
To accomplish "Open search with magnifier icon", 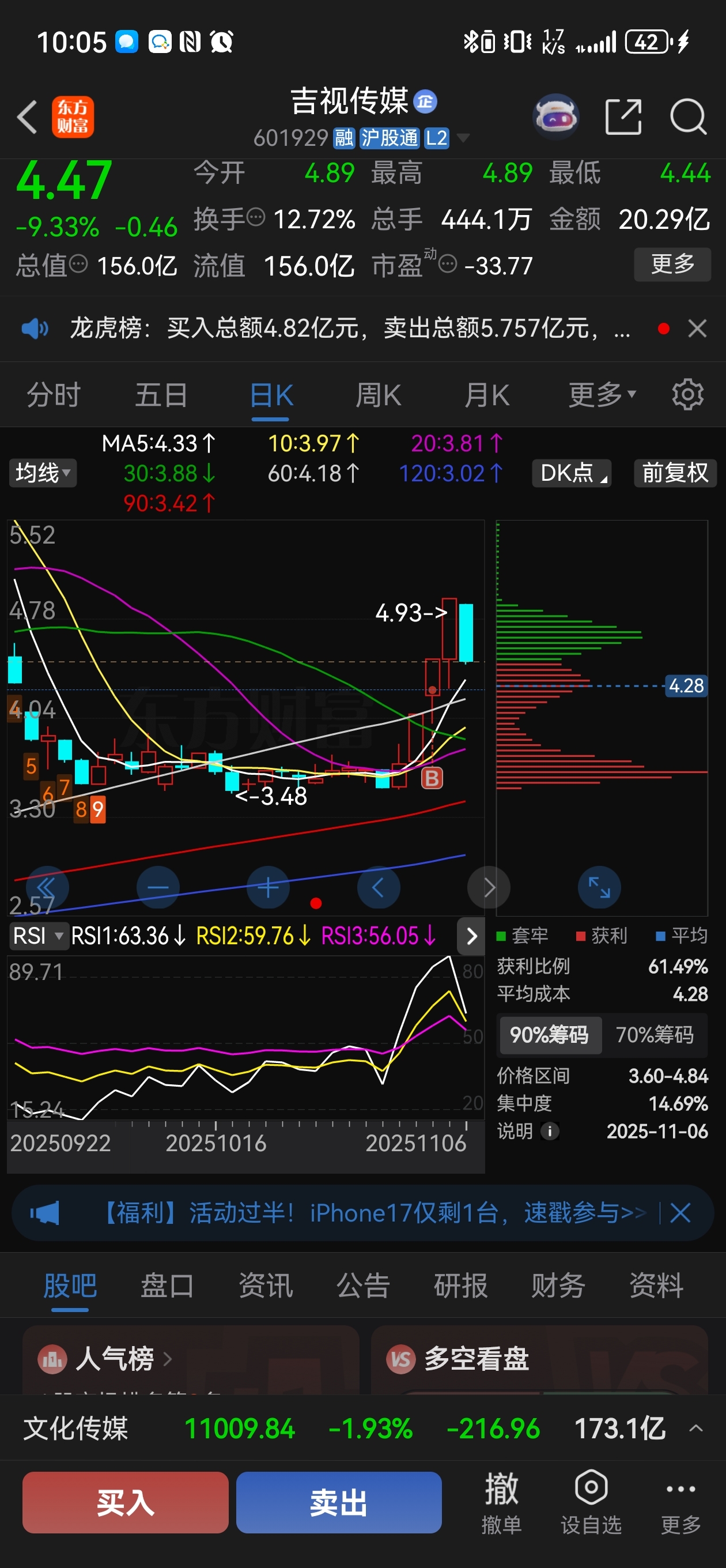I will (689, 116).
